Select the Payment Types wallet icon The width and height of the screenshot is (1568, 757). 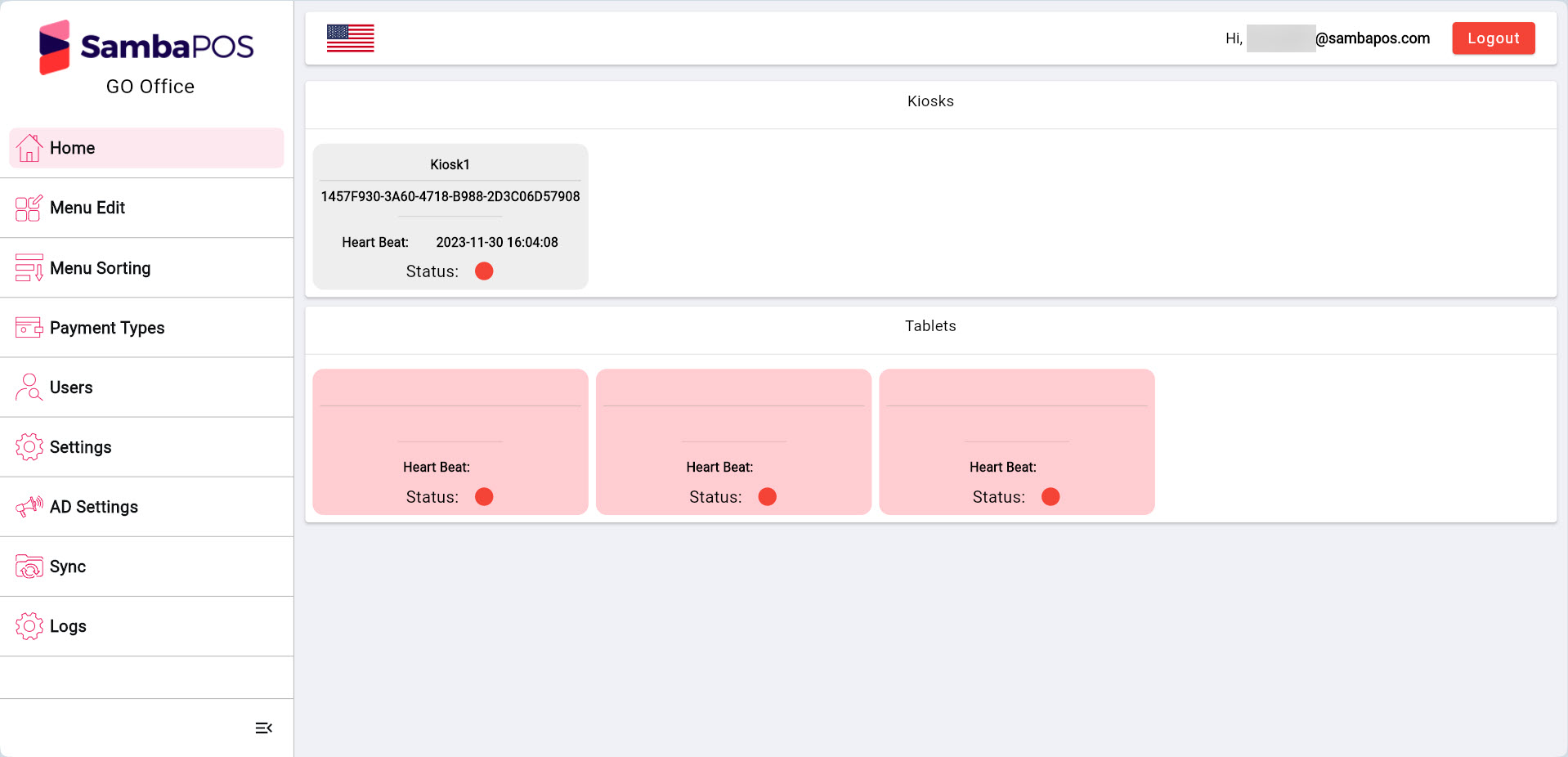coord(29,327)
